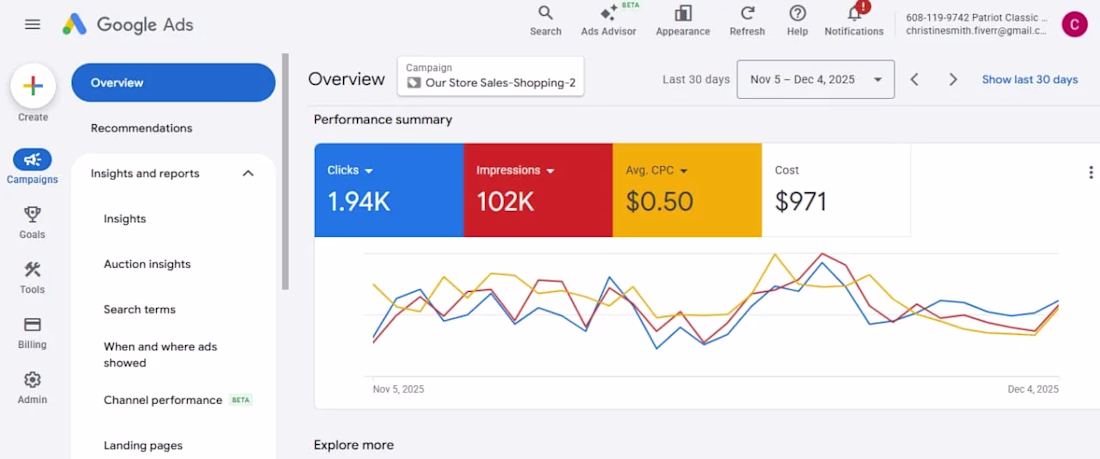Click the account email address text
Image resolution: width=1100 pixels, height=459 pixels.
pos(976,31)
